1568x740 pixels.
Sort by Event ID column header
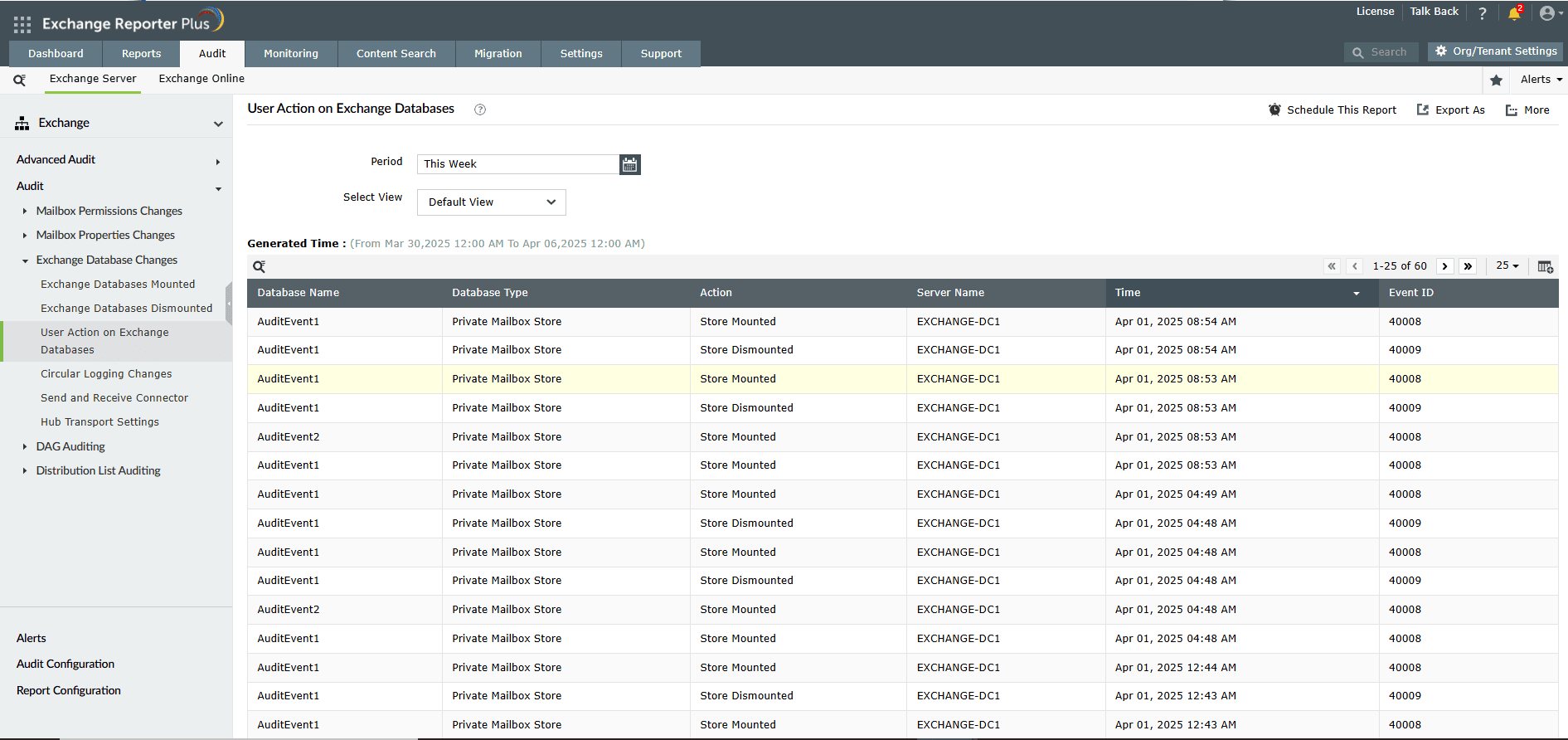click(x=1468, y=293)
